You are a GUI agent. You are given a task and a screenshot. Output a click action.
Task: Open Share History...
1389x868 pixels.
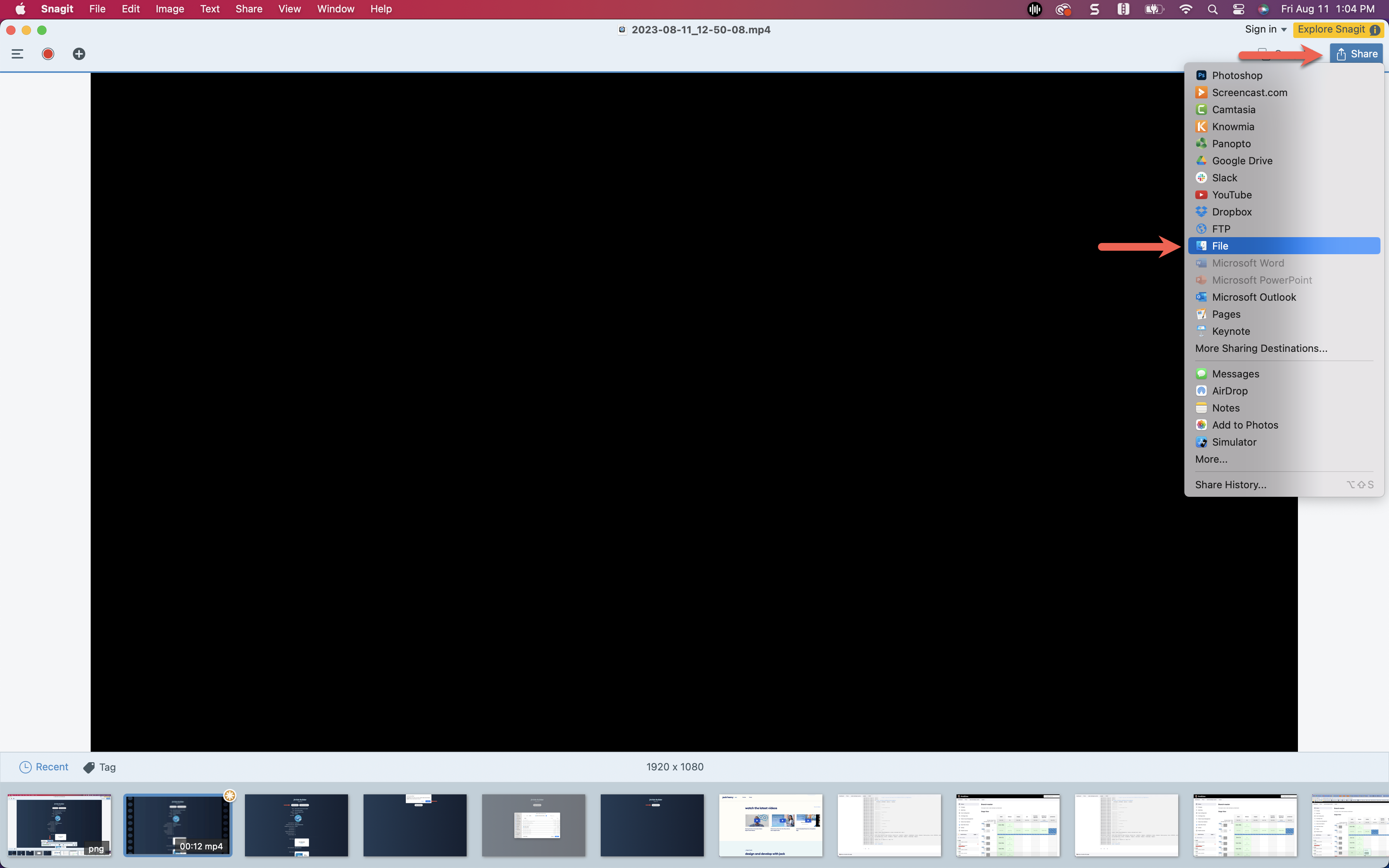pos(1230,484)
